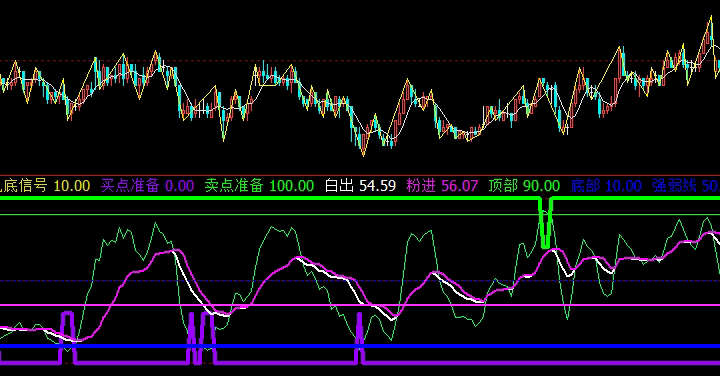Viewport: 720px width, 376px height.
Task: Select the blue 底部 indicator label
Action: 585,186
